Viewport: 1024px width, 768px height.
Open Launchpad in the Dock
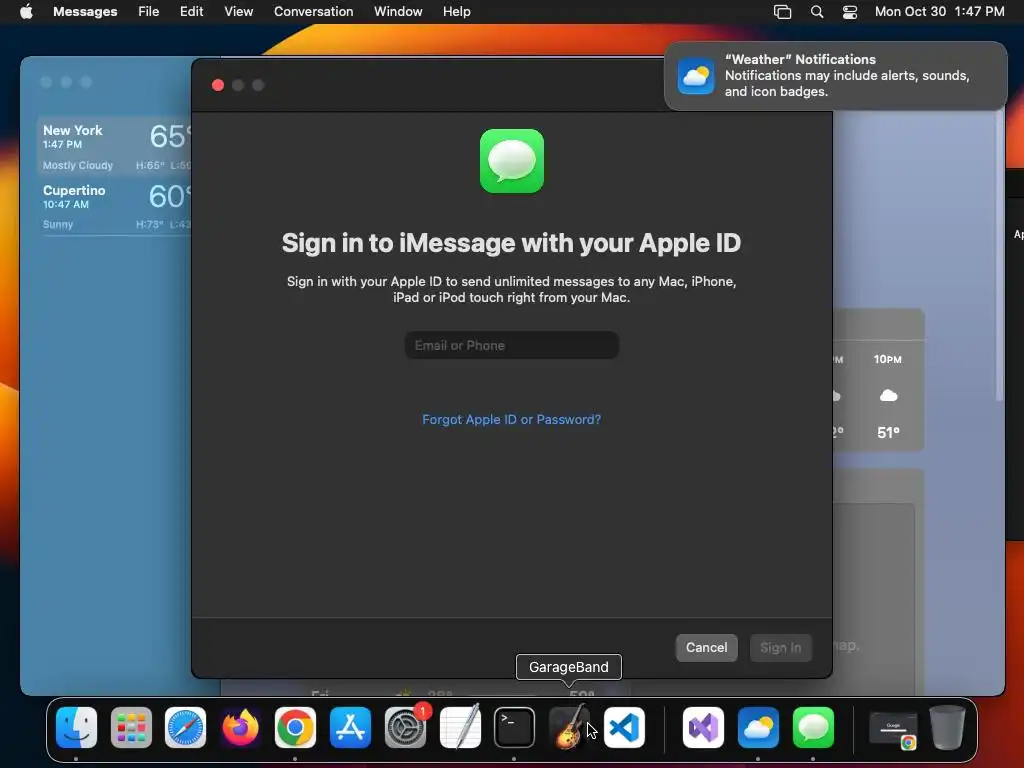point(131,727)
